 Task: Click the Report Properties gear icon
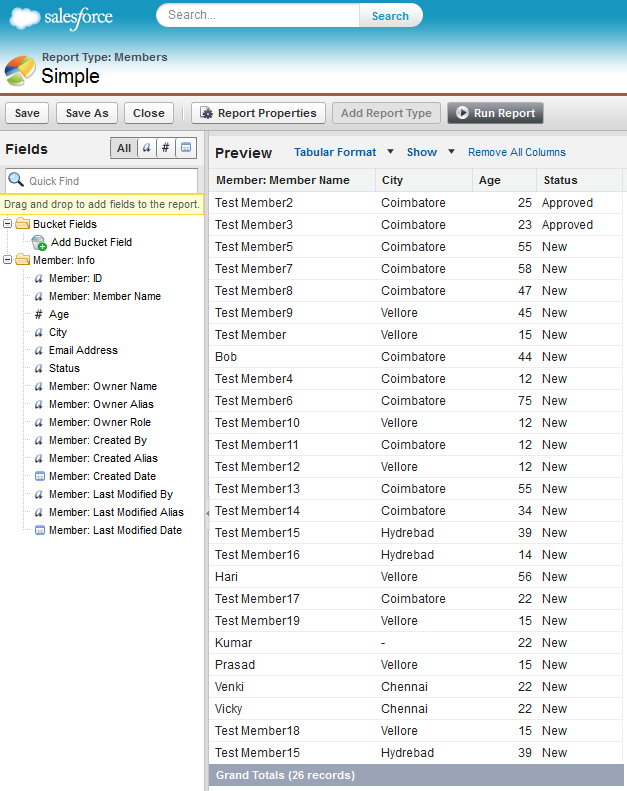(206, 113)
